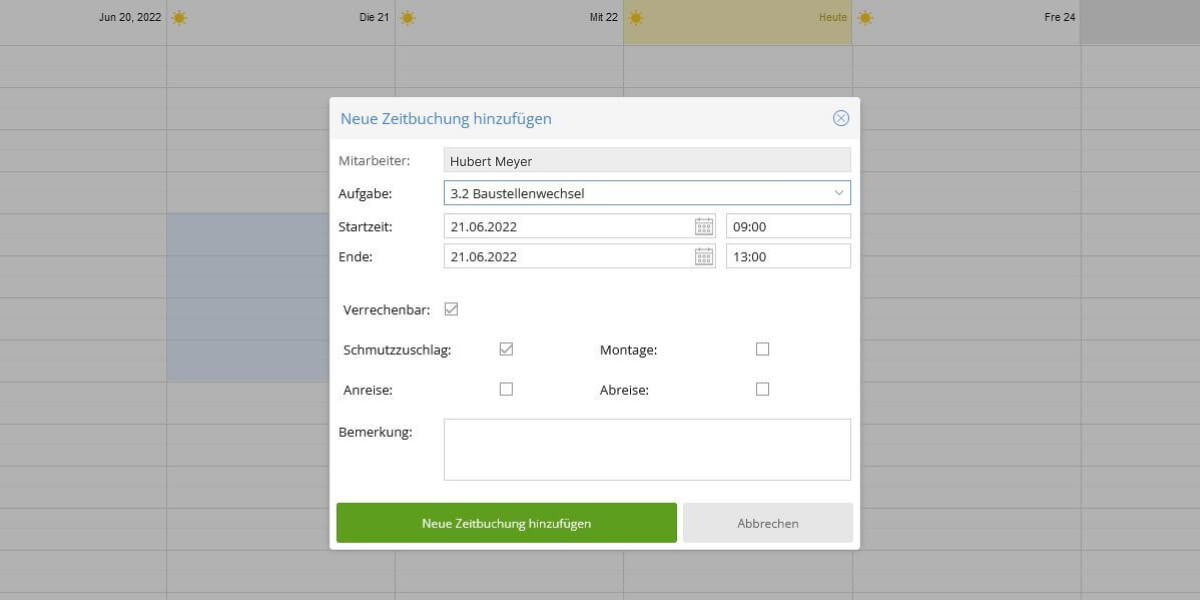
Task: Open the Ende date picker calendar icon
Action: coord(704,256)
